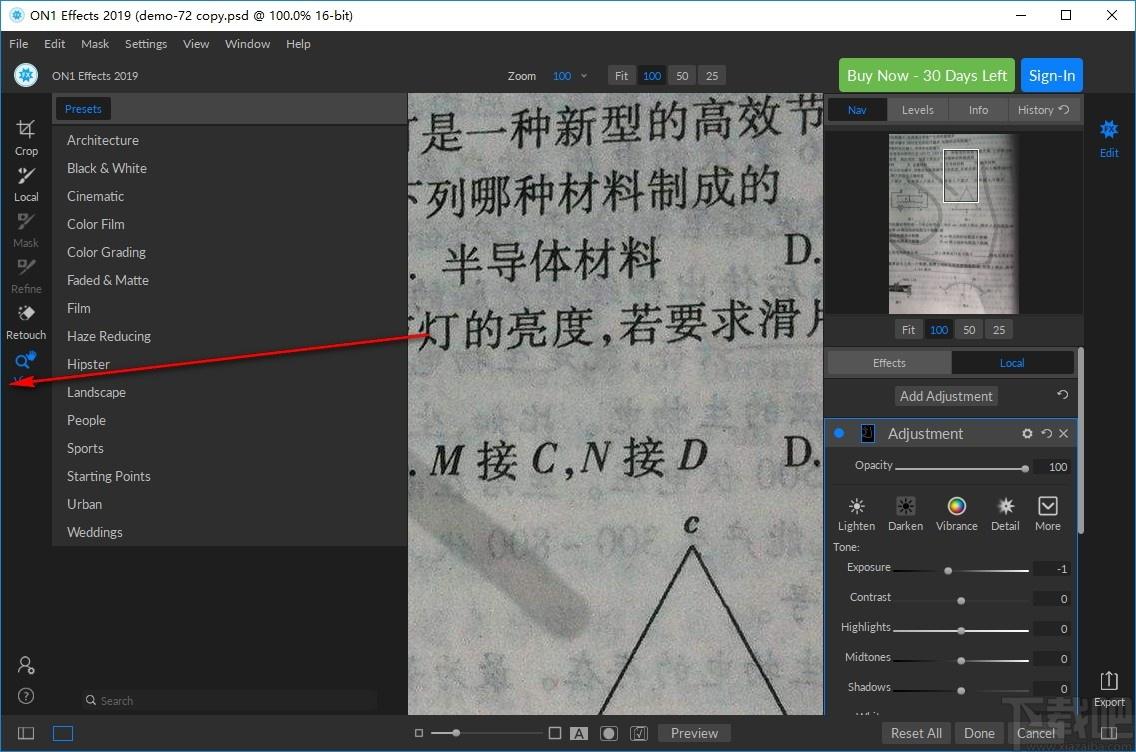Click the Reset All button
1136x752 pixels.
tap(916, 733)
